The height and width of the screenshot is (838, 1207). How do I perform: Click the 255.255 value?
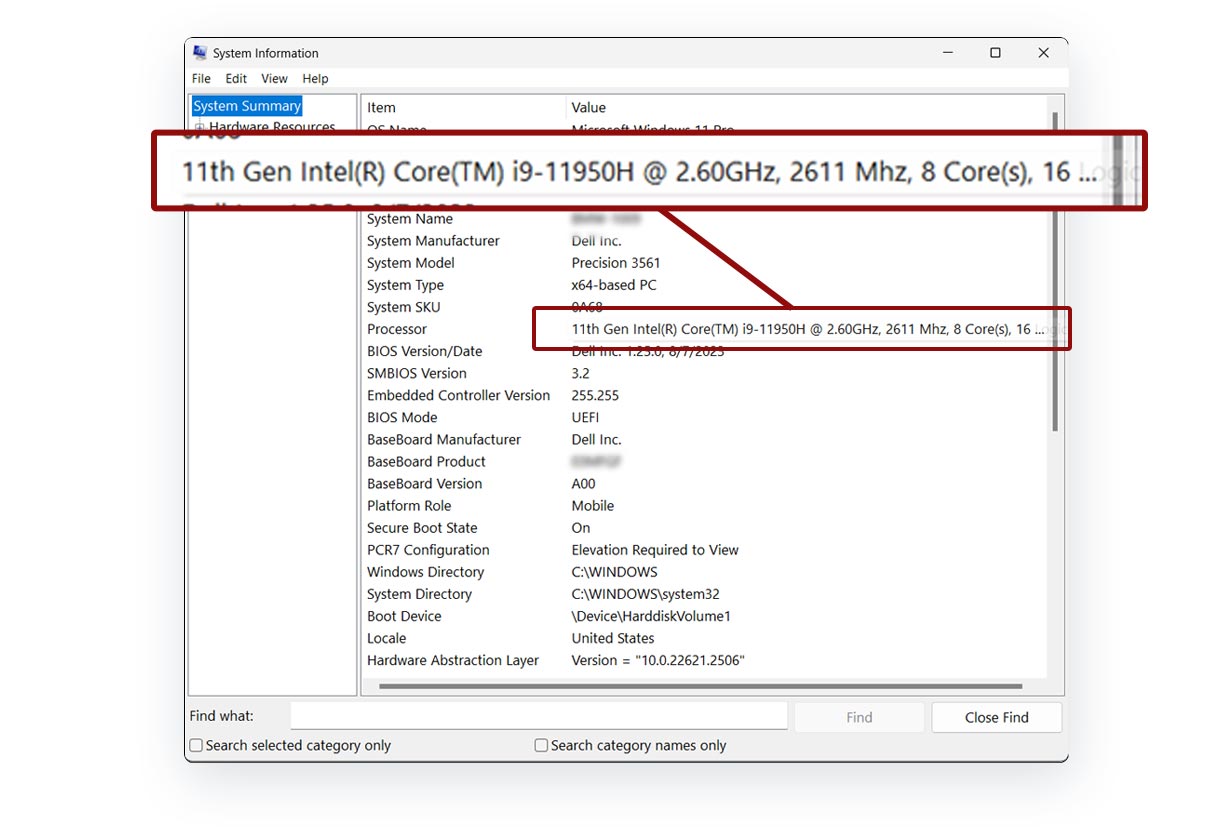[x=595, y=395]
